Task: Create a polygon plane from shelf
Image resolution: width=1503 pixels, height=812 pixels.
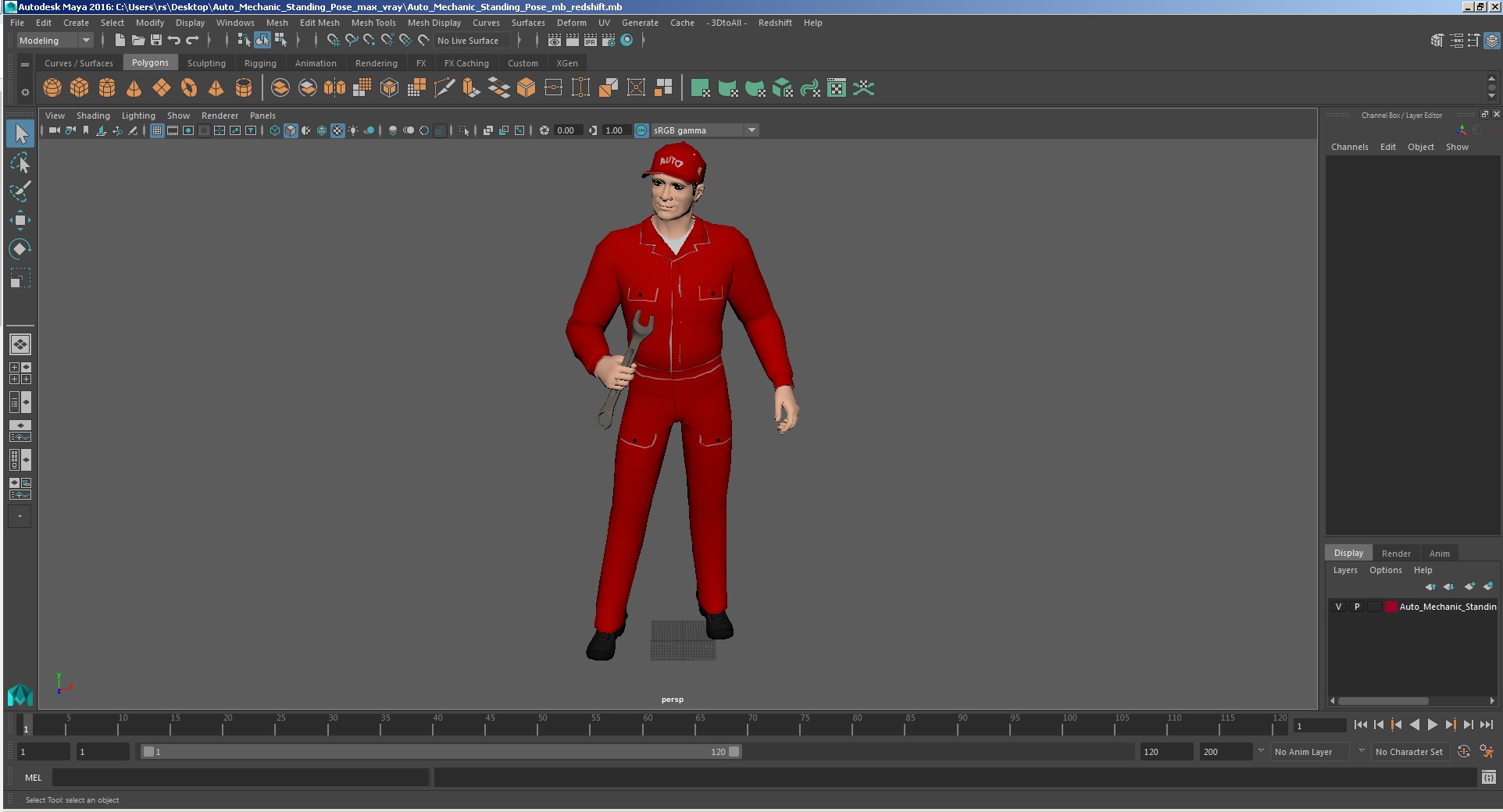Action: pos(162,88)
